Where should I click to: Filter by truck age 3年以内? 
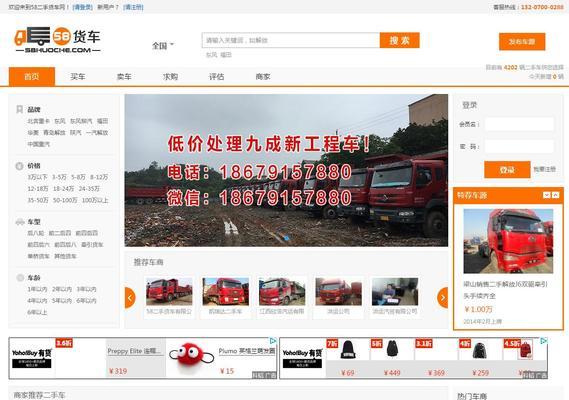coord(86,289)
